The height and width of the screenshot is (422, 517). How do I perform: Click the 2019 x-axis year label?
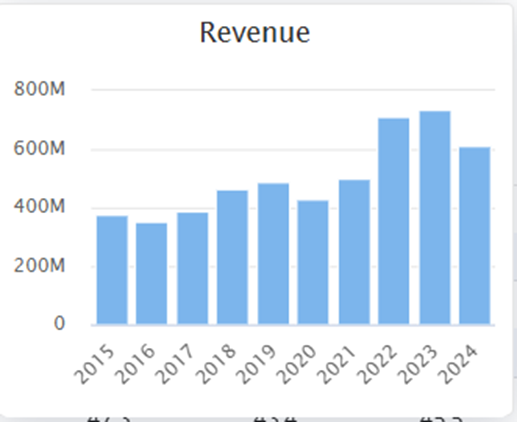256,364
